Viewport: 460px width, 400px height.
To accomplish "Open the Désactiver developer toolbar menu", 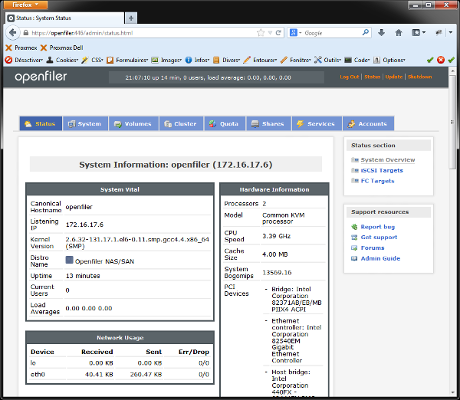I will pos(24,60).
